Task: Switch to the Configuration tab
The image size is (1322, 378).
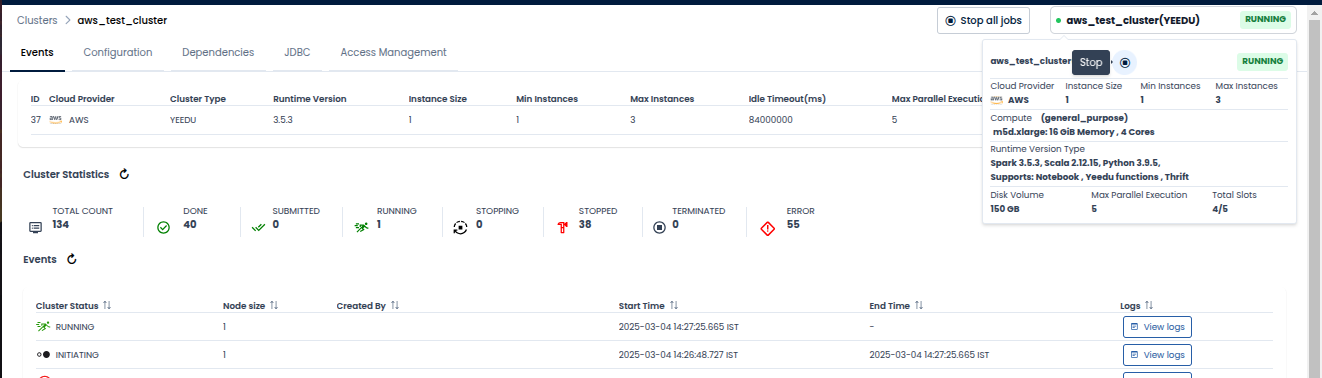Action: 118,53
